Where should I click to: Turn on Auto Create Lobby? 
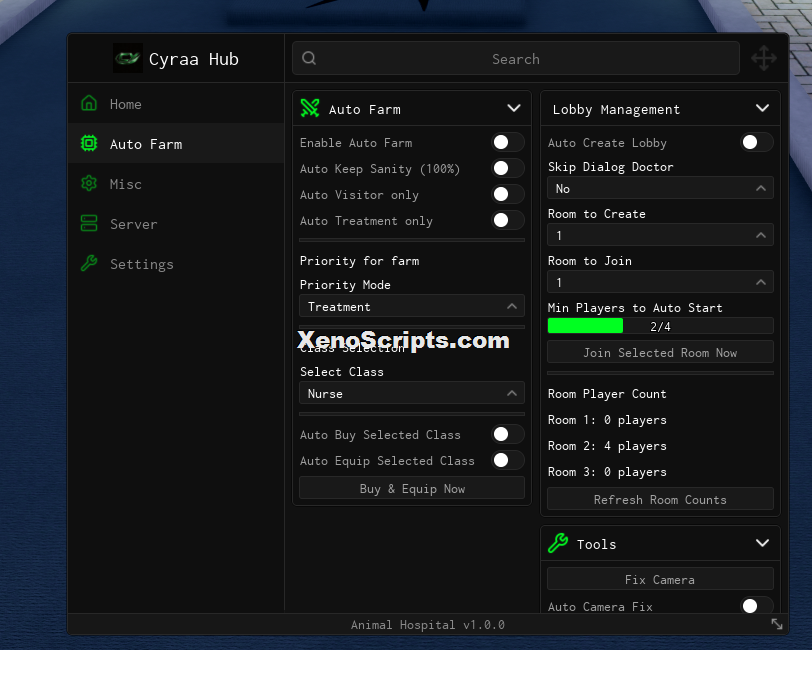tap(757, 142)
